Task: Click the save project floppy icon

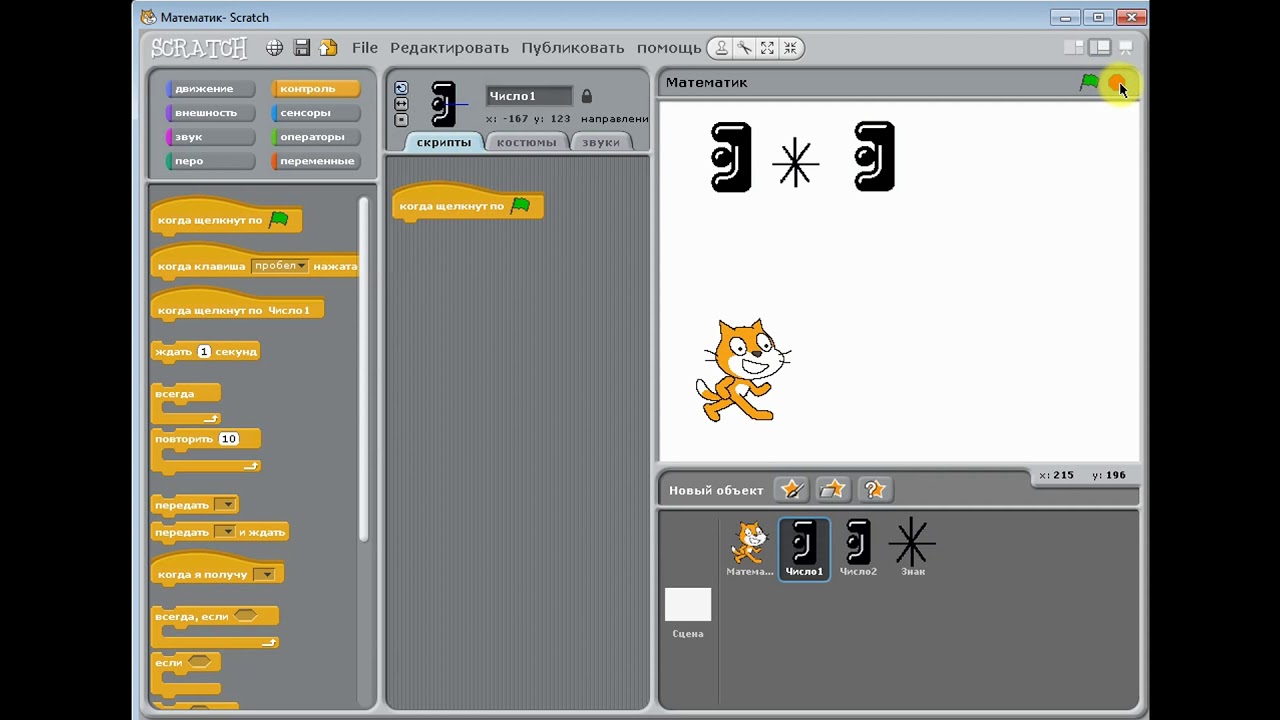Action: pyautogui.click(x=301, y=48)
